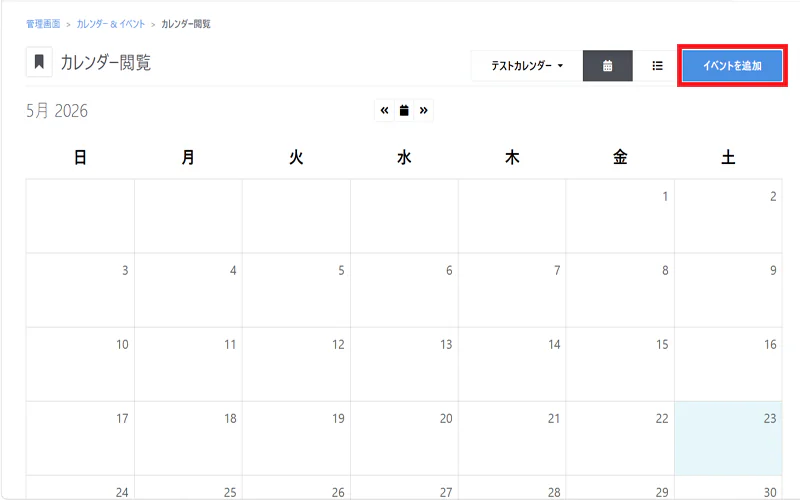Select day 9 in the calendar
This screenshot has width=800, height=500.
[728, 290]
